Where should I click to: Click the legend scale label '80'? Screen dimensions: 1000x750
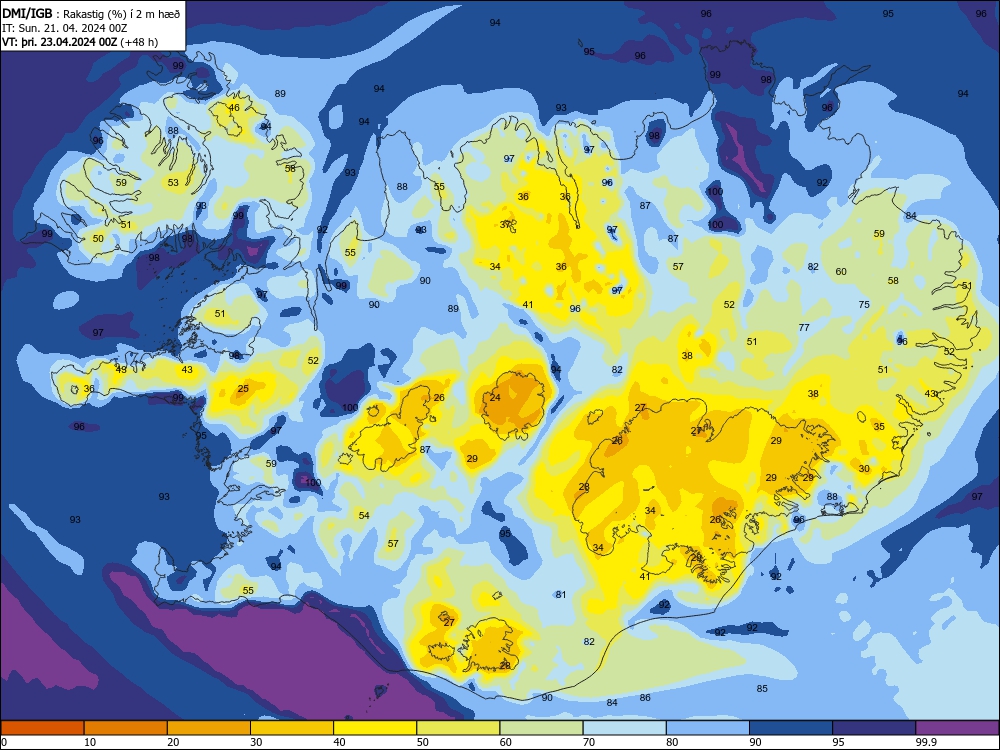point(672,742)
